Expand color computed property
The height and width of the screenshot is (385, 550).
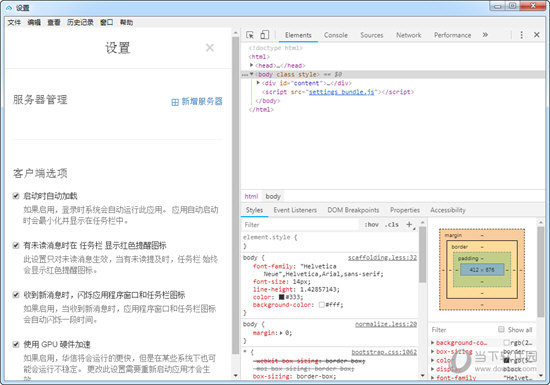(x=432, y=360)
